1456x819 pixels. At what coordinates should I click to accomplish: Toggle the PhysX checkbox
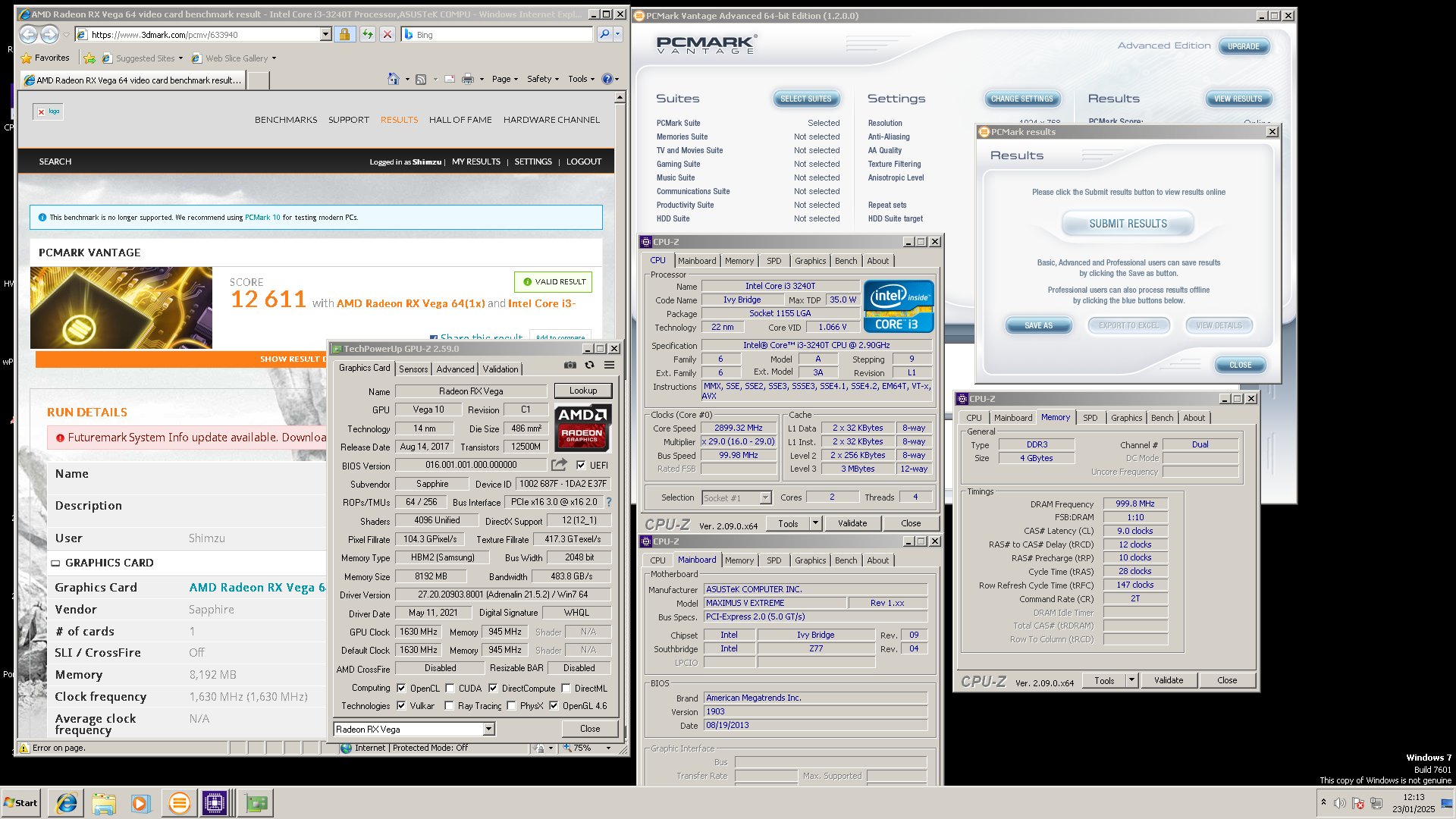coord(511,706)
